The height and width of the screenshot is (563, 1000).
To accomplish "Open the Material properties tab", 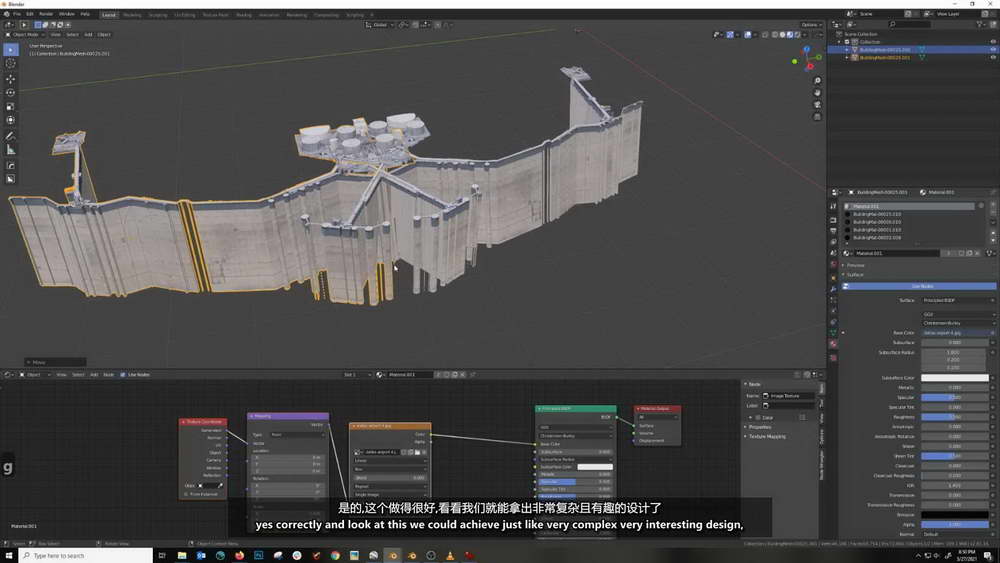I will [x=833, y=344].
